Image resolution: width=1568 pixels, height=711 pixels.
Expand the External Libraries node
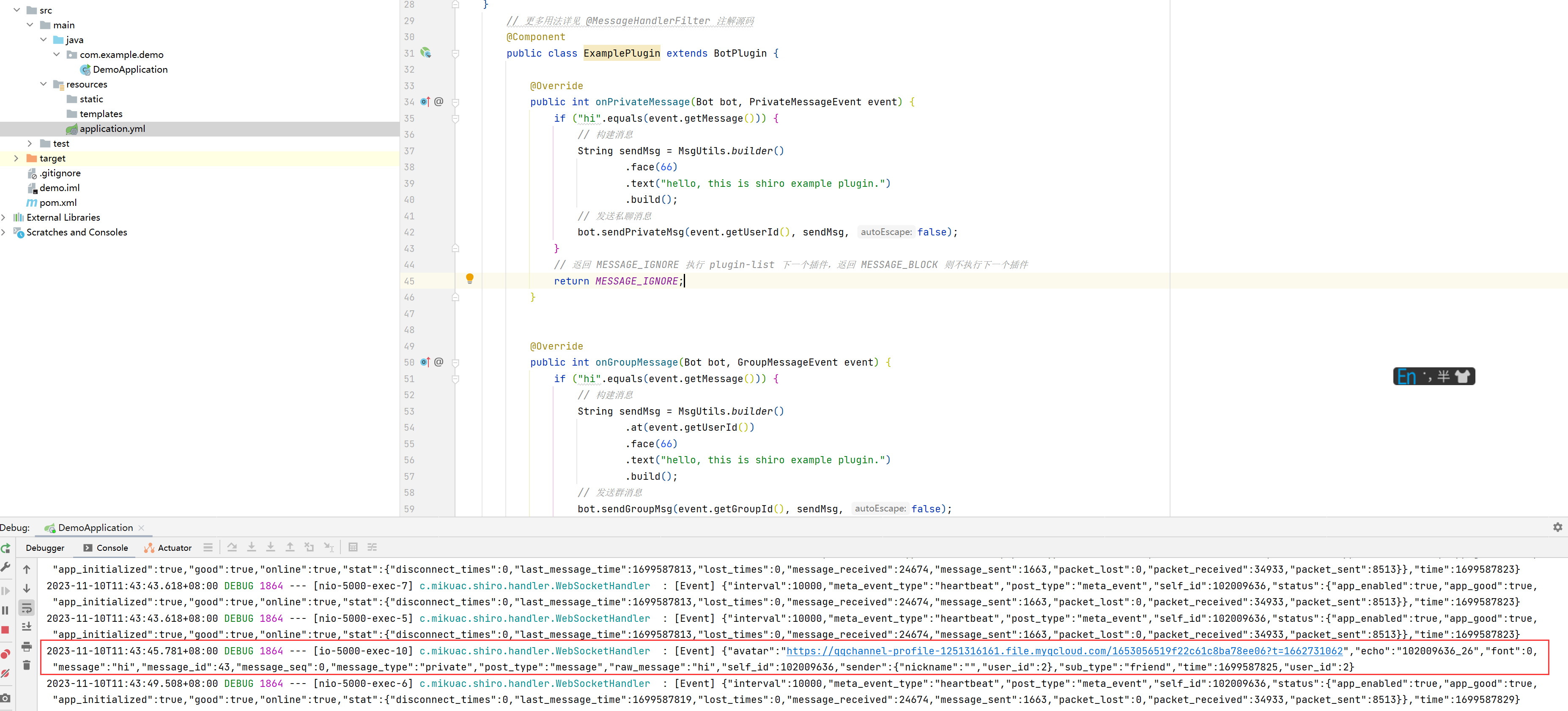(4, 217)
